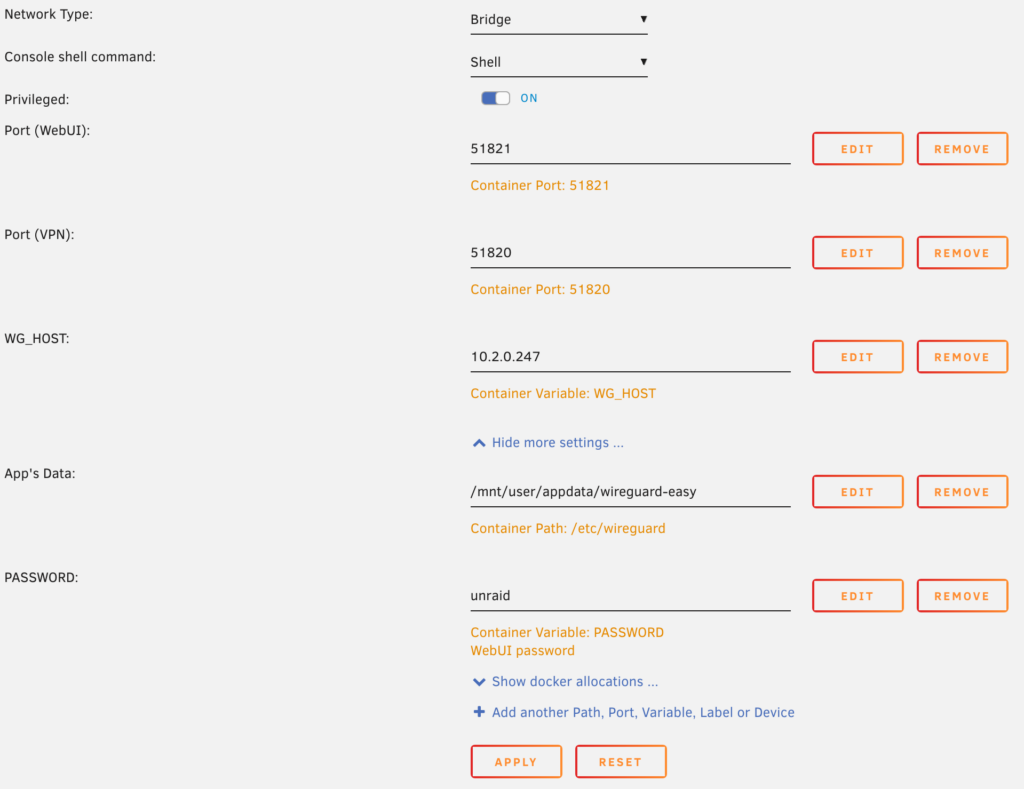Remove the Port (VPN) entry
This screenshot has height=789, width=1024.
(x=961, y=253)
